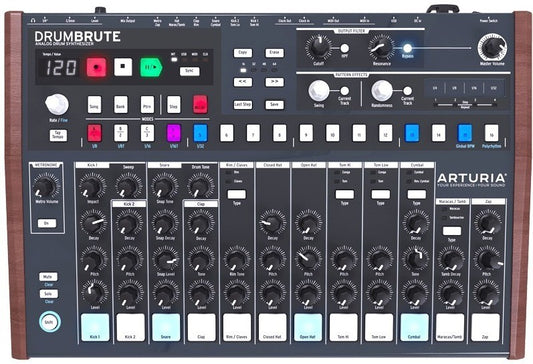Image resolution: width=533 pixels, height=364 pixels.
Task: Tap the Cymbal pad
Action: point(414,327)
